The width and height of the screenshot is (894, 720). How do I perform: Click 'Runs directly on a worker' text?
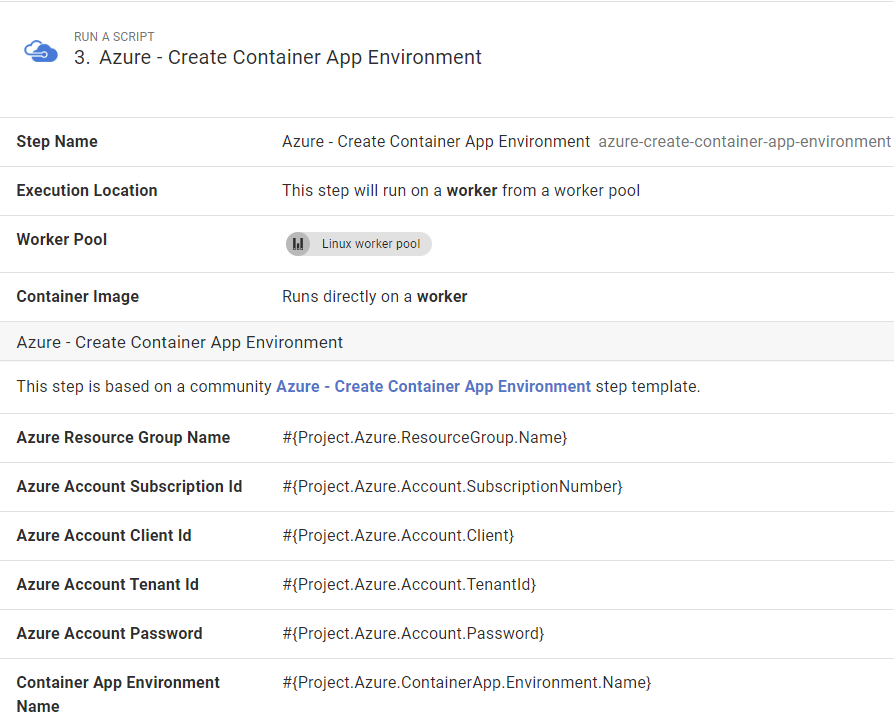click(375, 296)
